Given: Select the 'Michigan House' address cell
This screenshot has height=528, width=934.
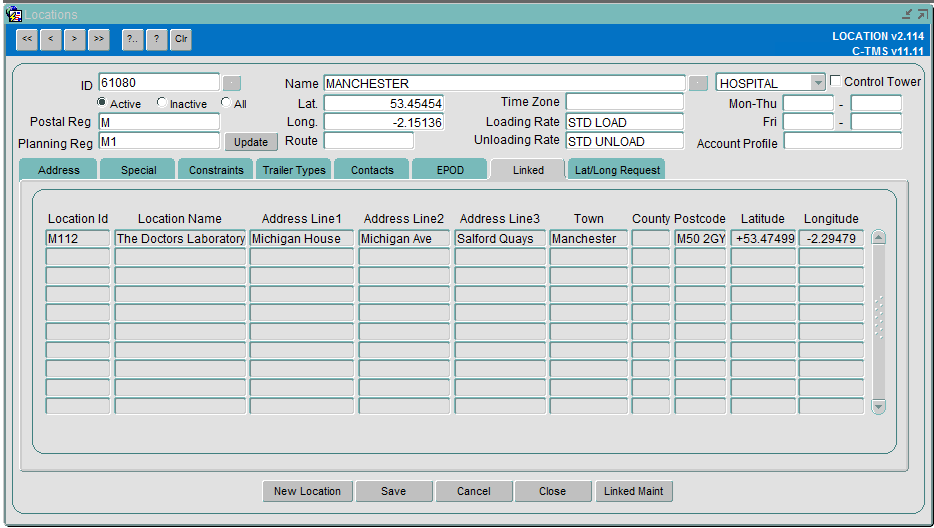Looking at the screenshot, I should pos(301,238).
